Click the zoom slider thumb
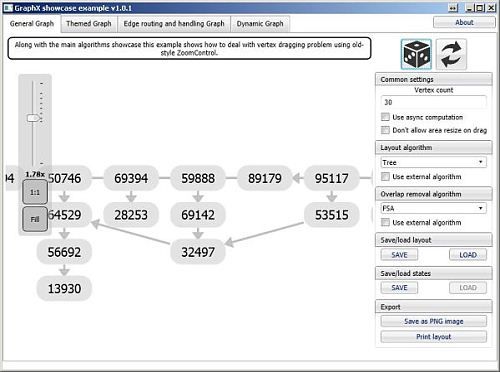The image size is (500, 372). click(x=33, y=118)
